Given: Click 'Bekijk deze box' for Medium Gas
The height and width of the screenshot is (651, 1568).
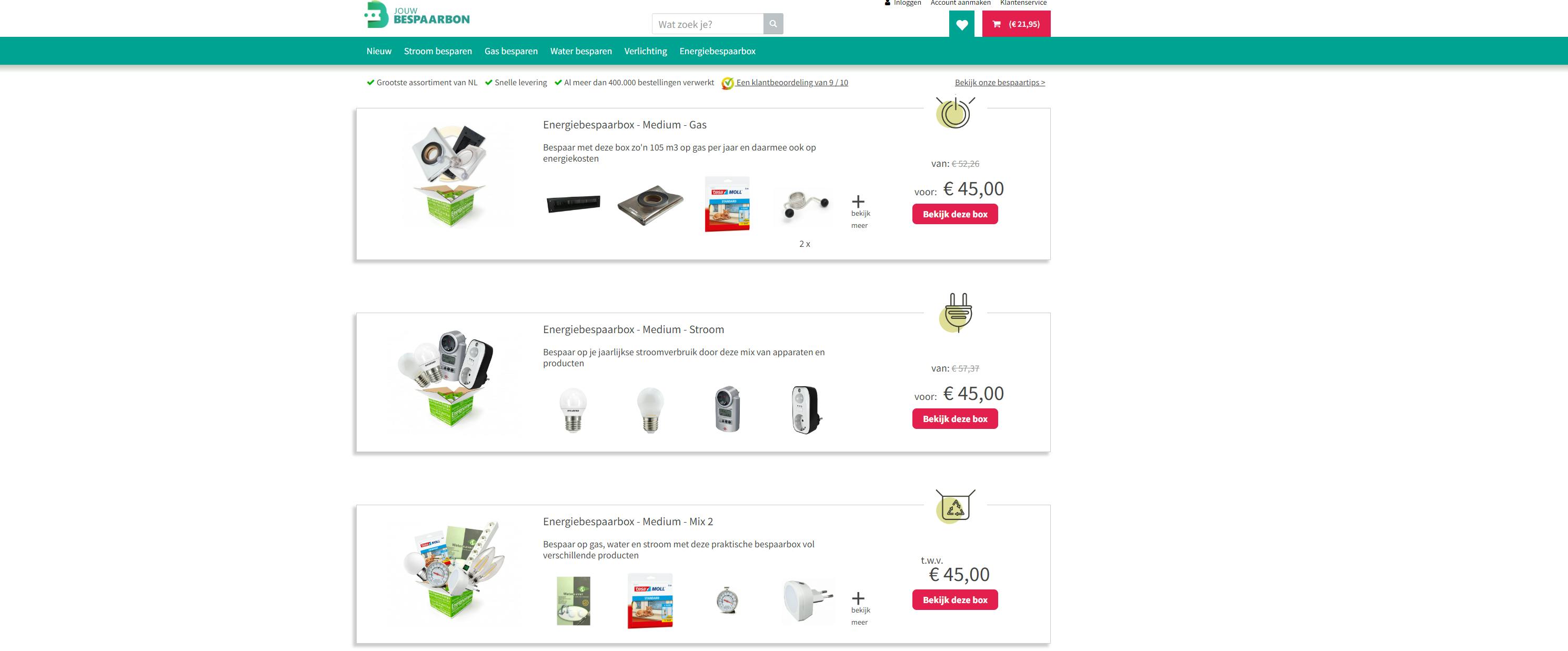Looking at the screenshot, I should [954, 214].
